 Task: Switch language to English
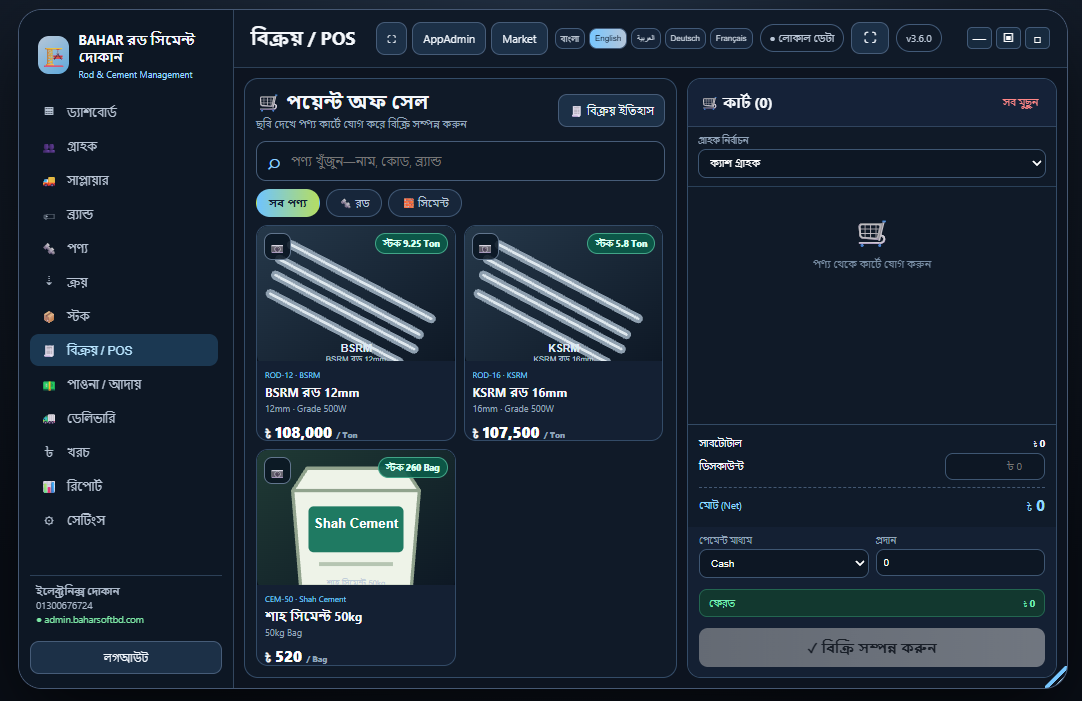tap(608, 39)
